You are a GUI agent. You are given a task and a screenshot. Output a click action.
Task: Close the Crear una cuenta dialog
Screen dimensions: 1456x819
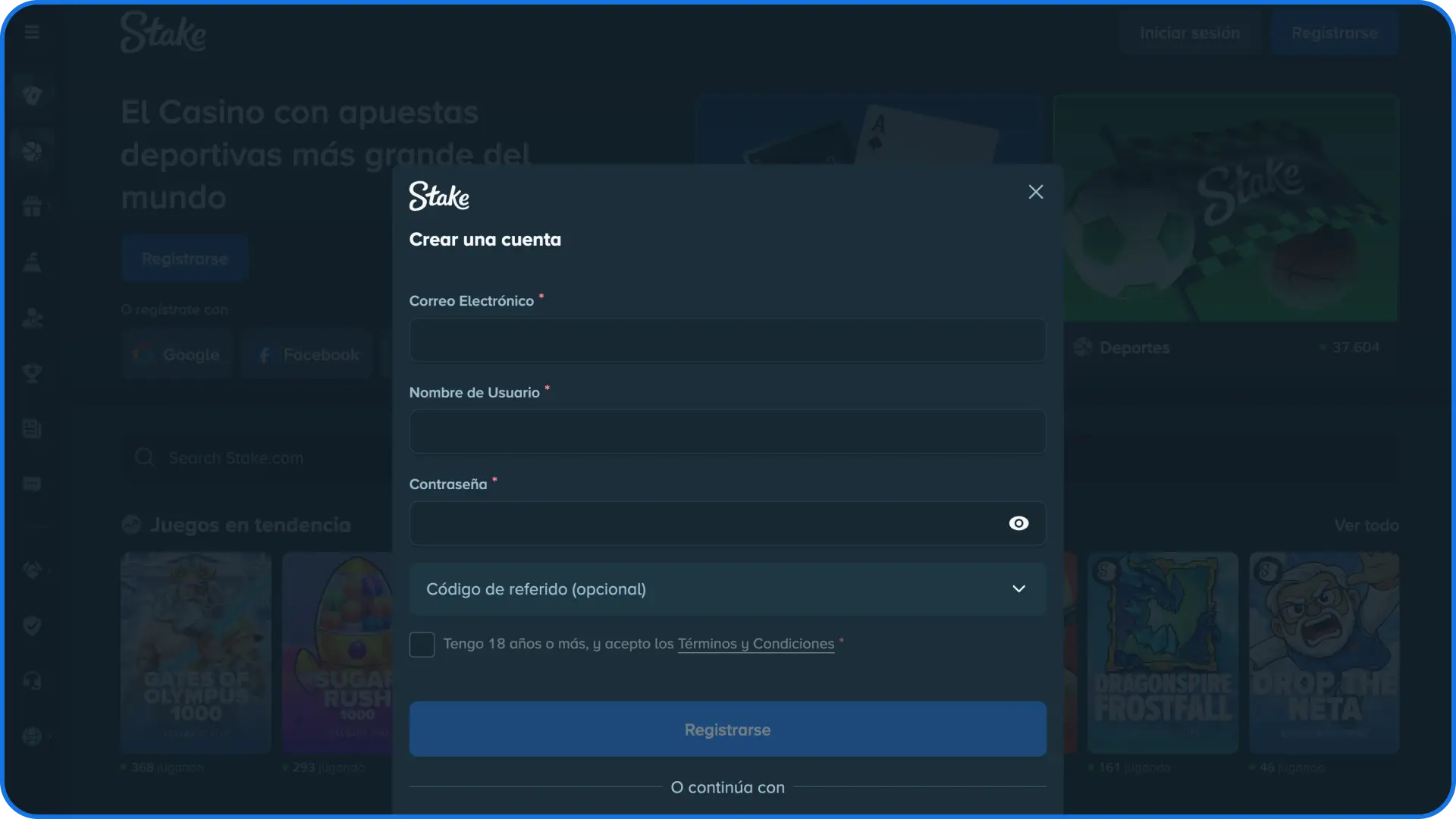click(x=1036, y=192)
